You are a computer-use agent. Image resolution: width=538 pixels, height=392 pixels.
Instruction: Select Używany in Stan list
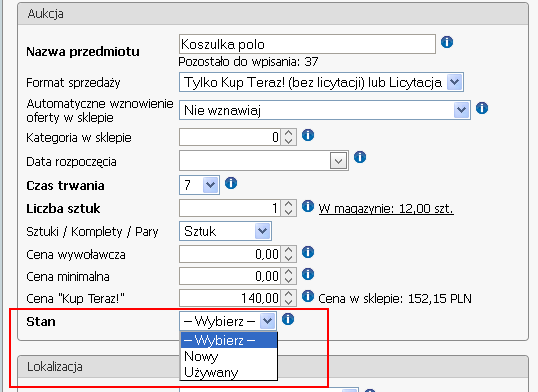[x=229, y=372]
